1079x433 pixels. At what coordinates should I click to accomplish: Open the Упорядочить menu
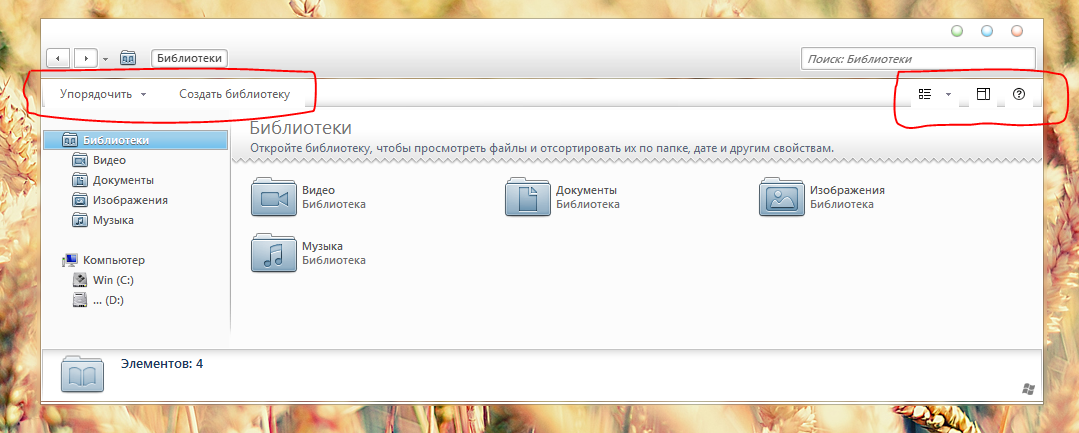[103, 94]
